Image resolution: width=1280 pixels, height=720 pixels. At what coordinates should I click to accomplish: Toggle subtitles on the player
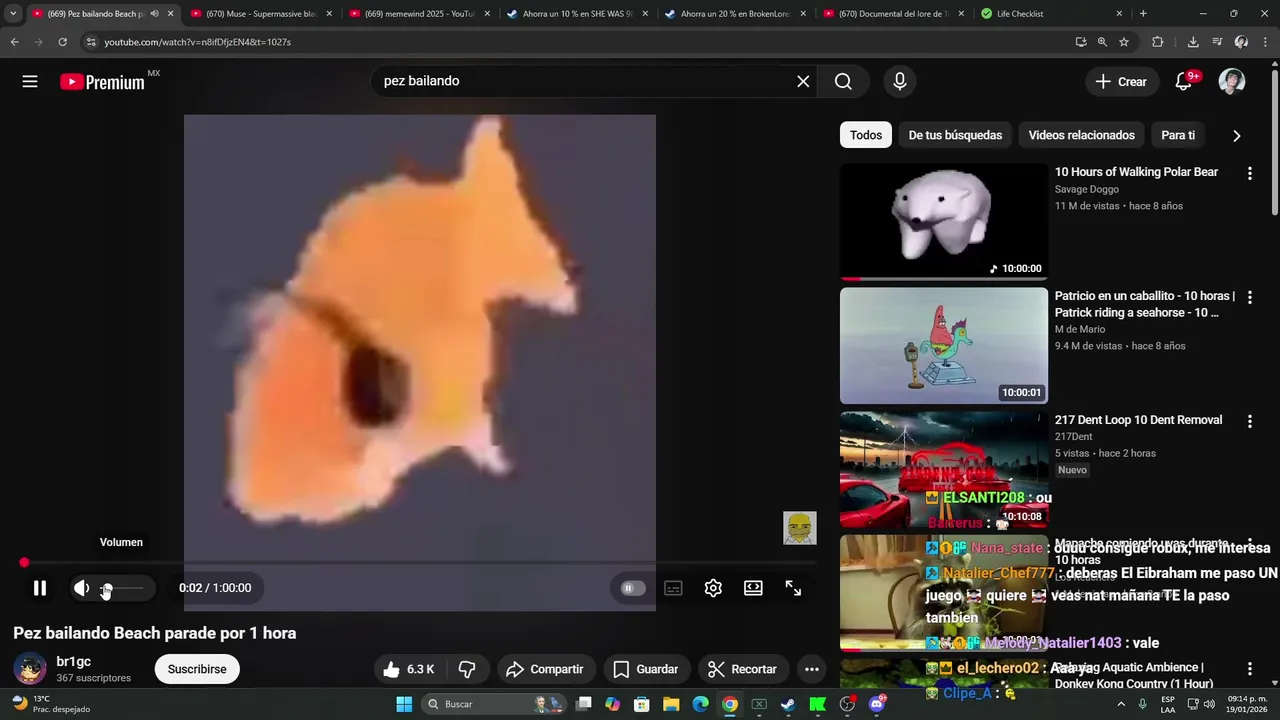[673, 588]
